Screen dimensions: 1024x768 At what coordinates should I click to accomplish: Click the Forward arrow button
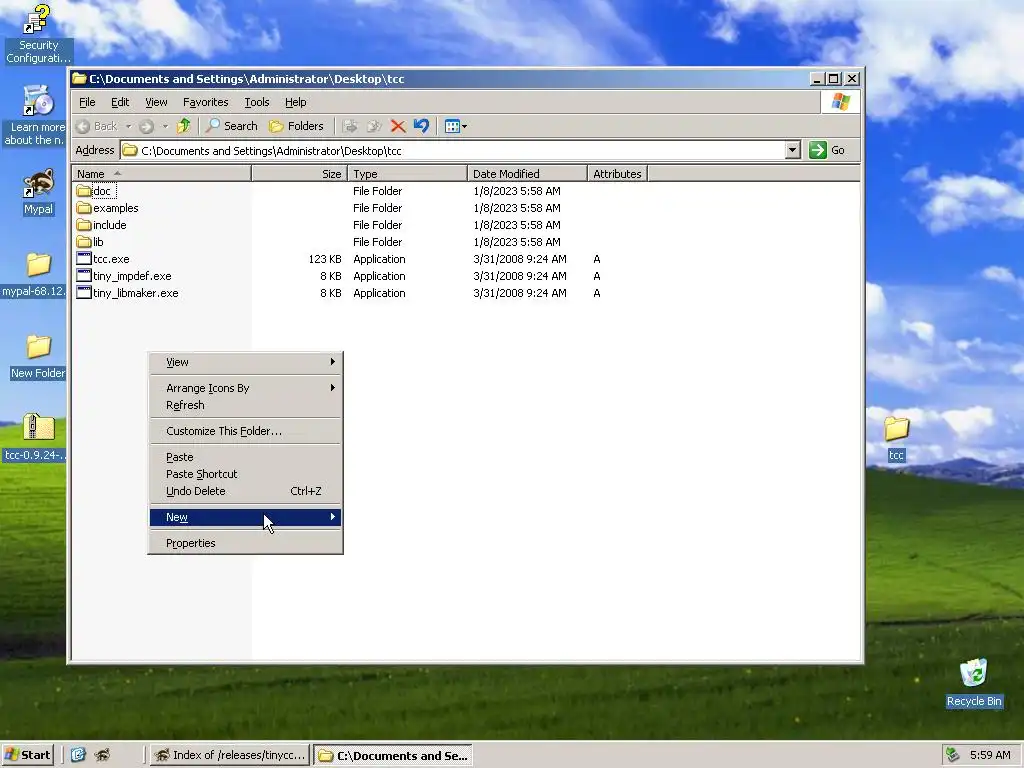coord(146,126)
